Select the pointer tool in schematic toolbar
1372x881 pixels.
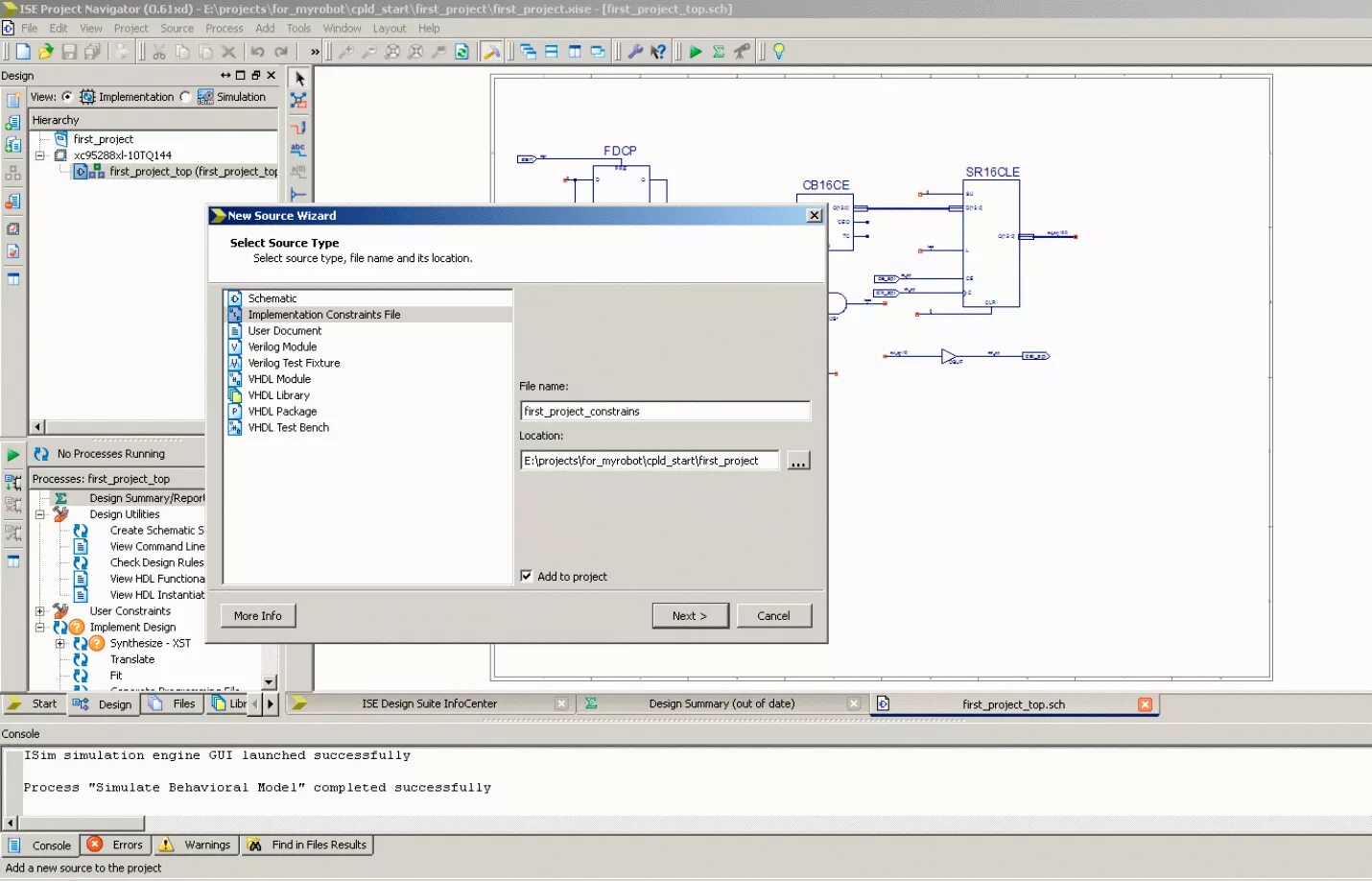point(299,79)
